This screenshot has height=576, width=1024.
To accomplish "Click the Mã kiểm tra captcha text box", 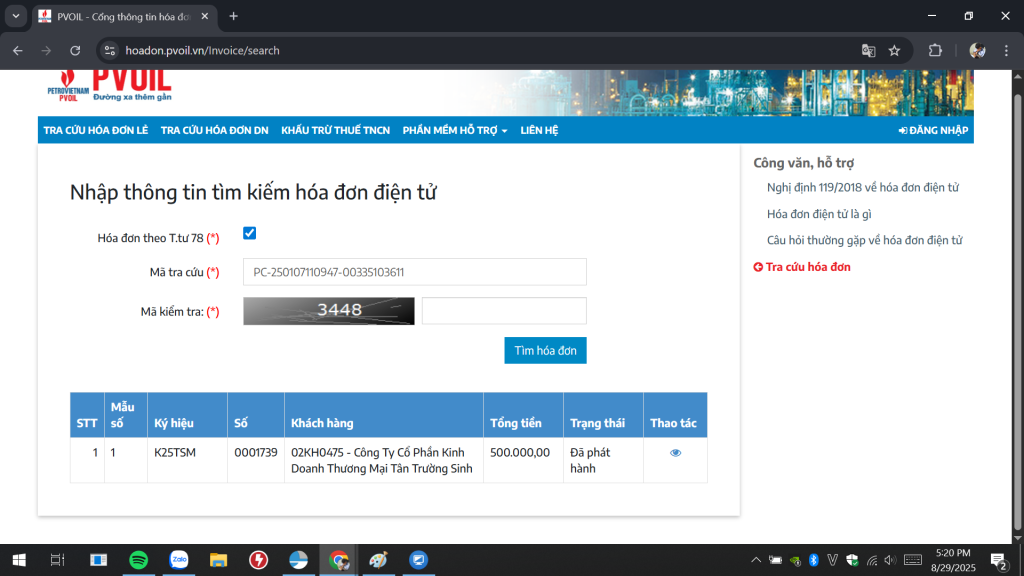I will pos(504,311).
